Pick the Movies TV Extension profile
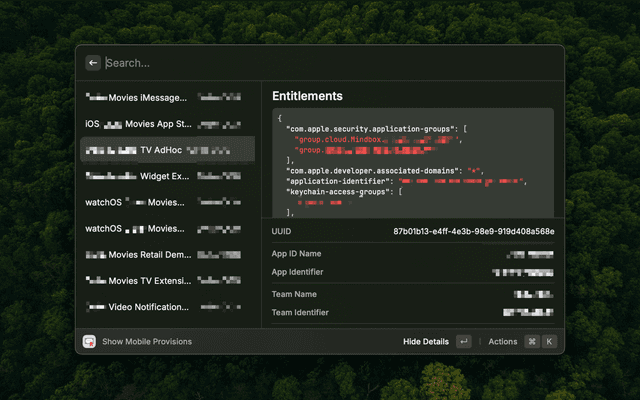 coord(166,280)
